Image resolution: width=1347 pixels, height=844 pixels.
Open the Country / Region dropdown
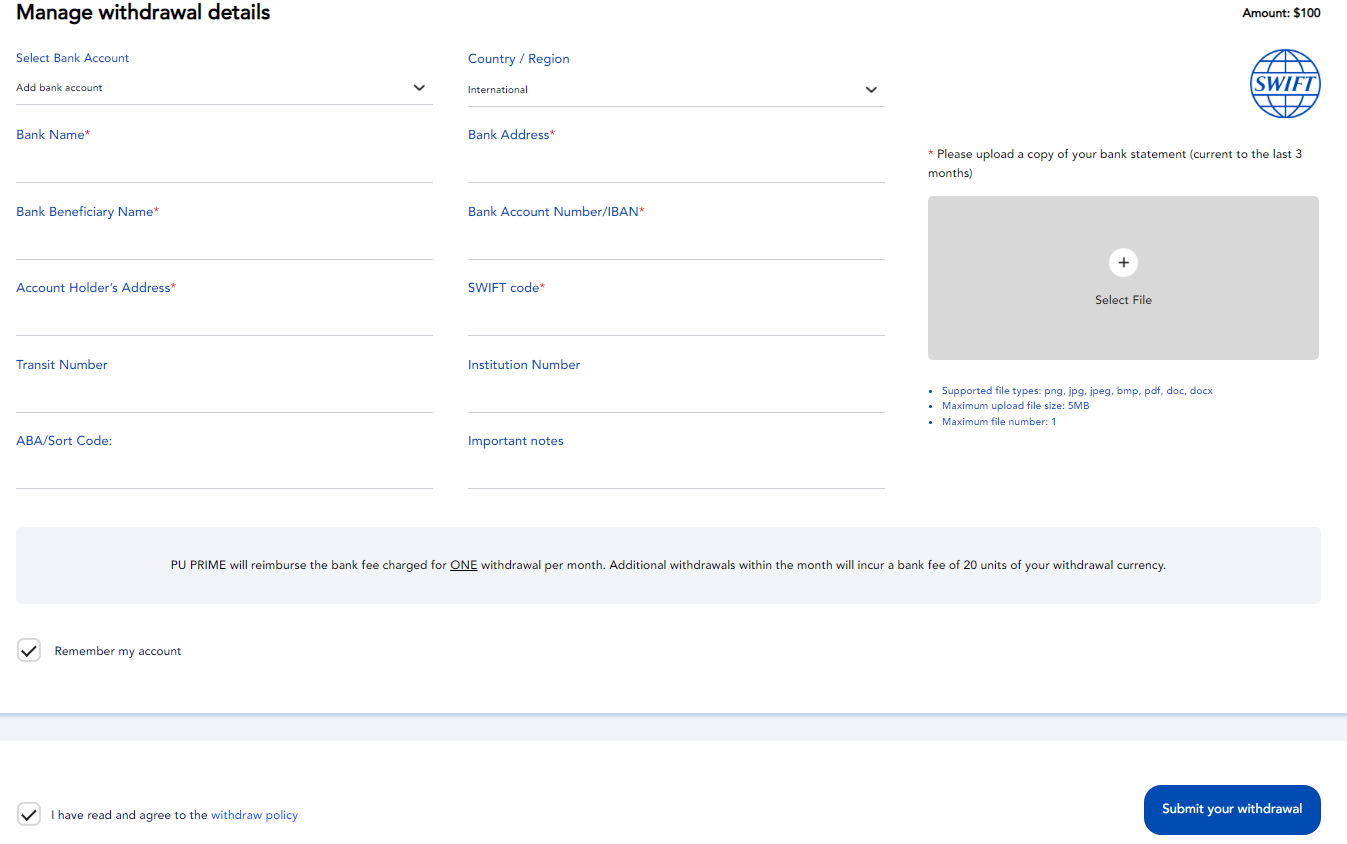[676, 90]
